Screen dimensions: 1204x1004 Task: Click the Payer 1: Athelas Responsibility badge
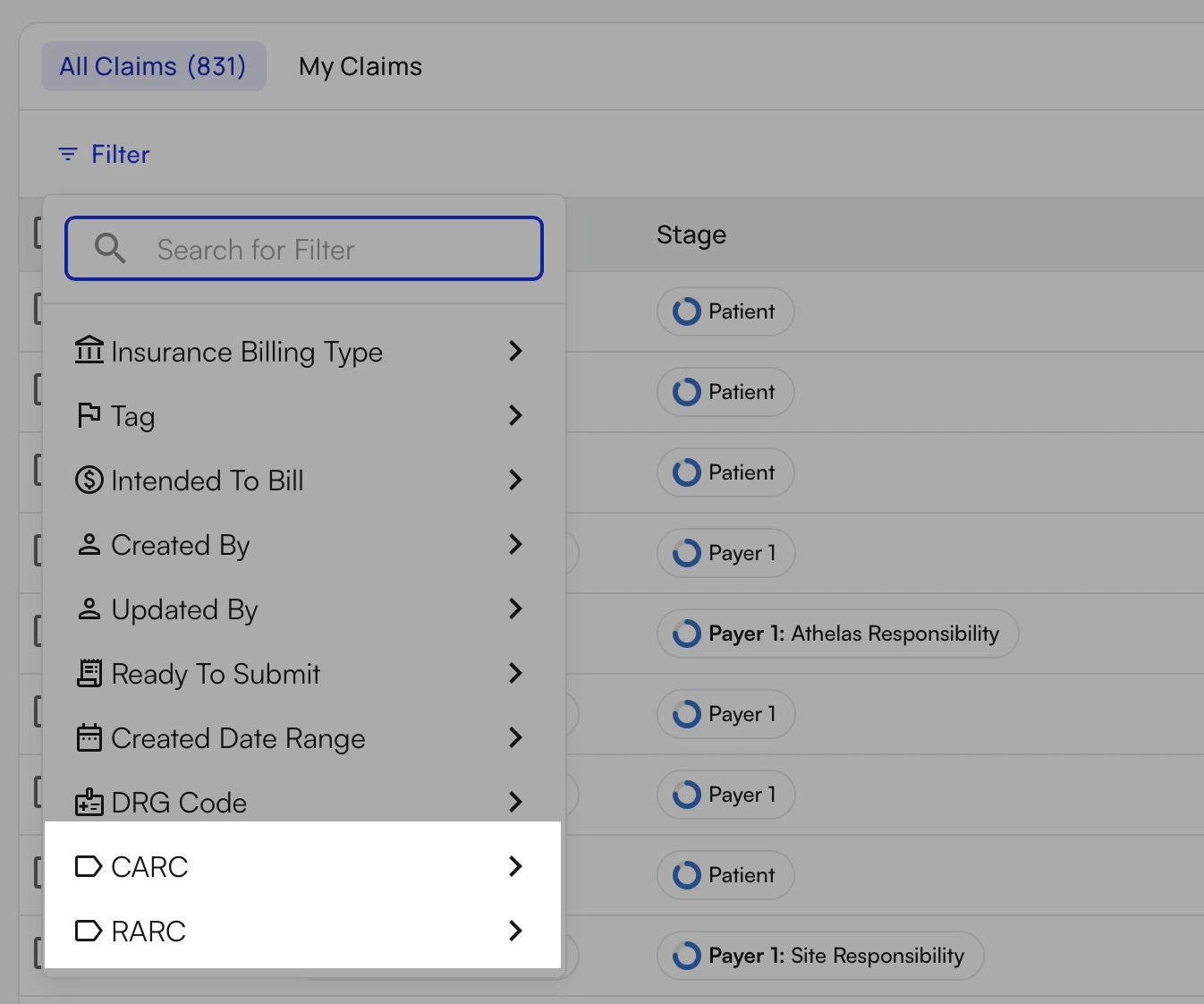(837, 634)
